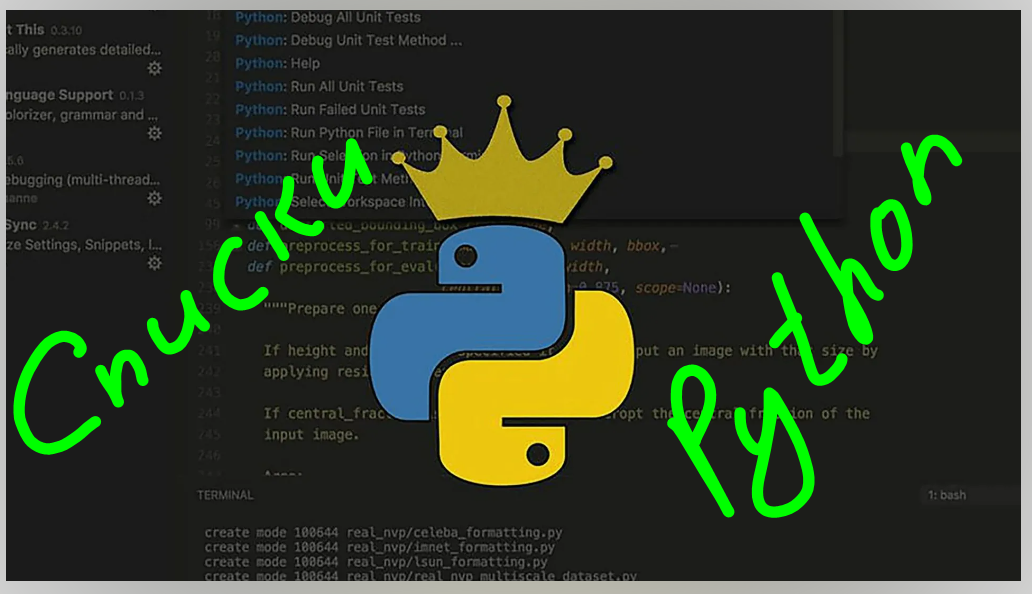Viewport: 1032px width, 594px height.
Task: Place cursor on 'input image.' docstring line
Action: click(x=311, y=434)
